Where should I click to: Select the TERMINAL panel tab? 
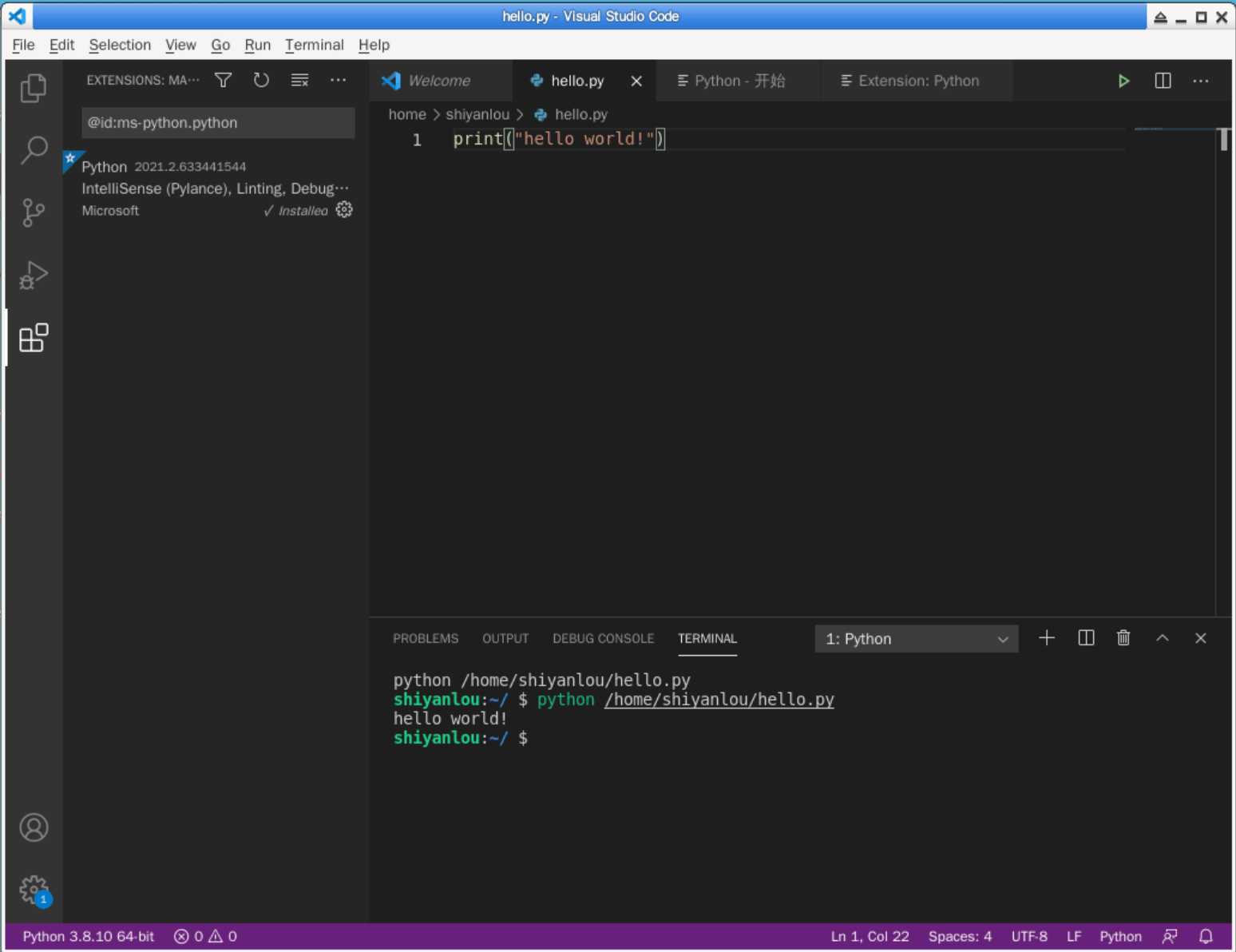[707, 638]
